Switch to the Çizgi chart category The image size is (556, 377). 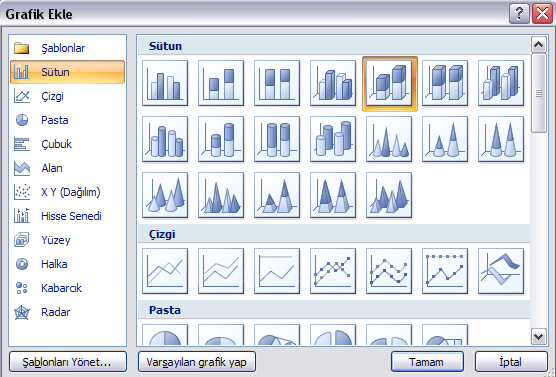pyautogui.click(x=67, y=96)
